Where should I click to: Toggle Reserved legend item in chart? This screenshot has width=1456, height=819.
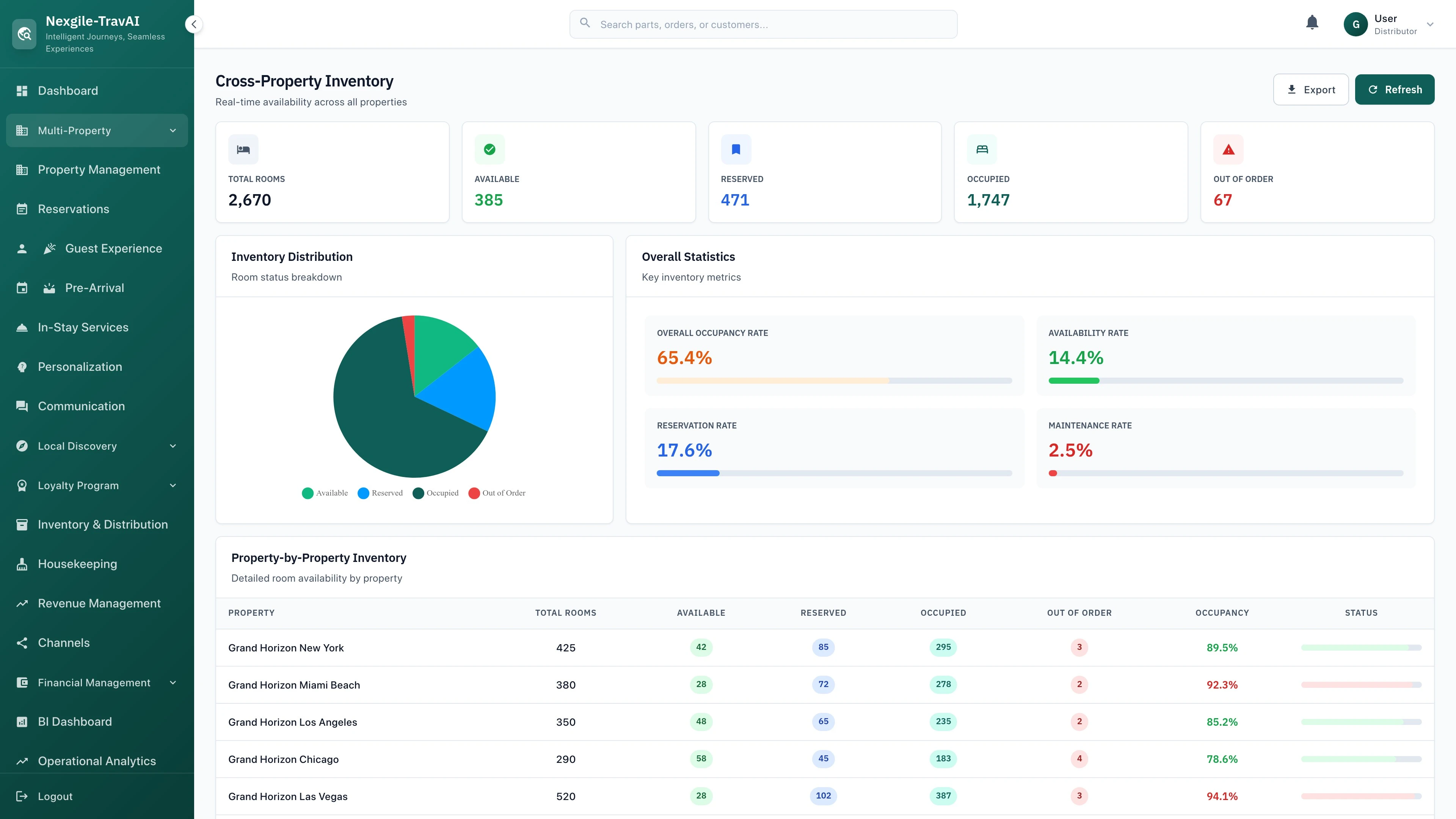tap(380, 493)
